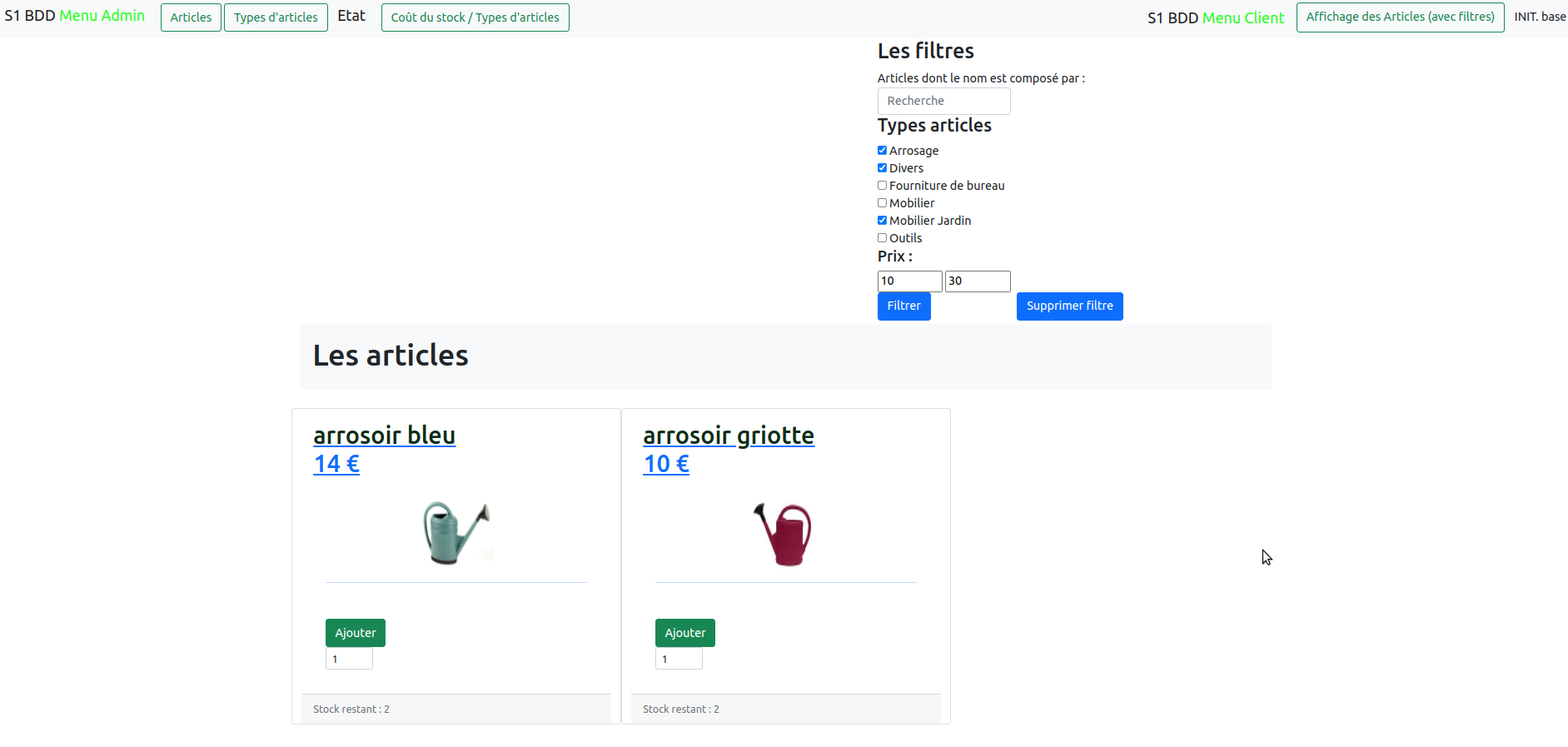Toggle the Divers type filter

pyautogui.click(x=882, y=168)
